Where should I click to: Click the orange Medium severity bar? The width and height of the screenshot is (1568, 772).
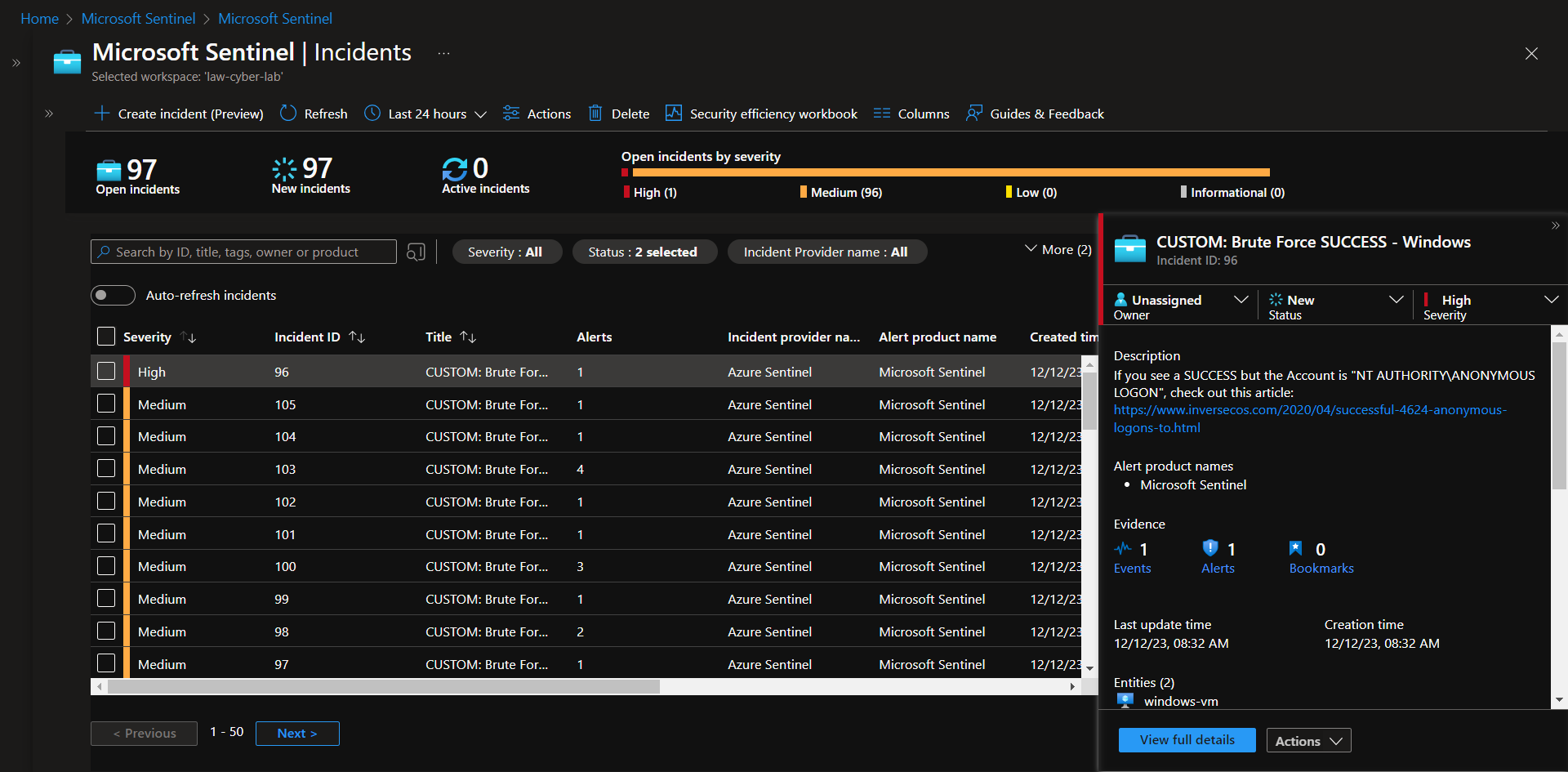[x=951, y=172]
